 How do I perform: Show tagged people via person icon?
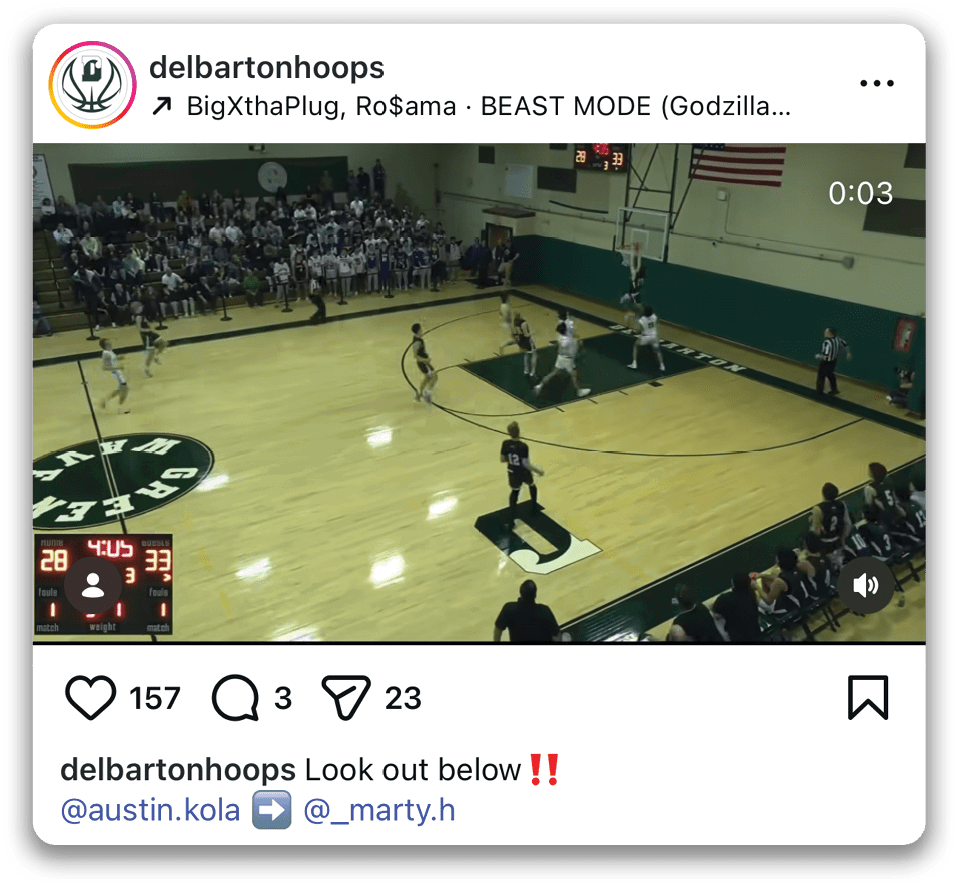93,585
